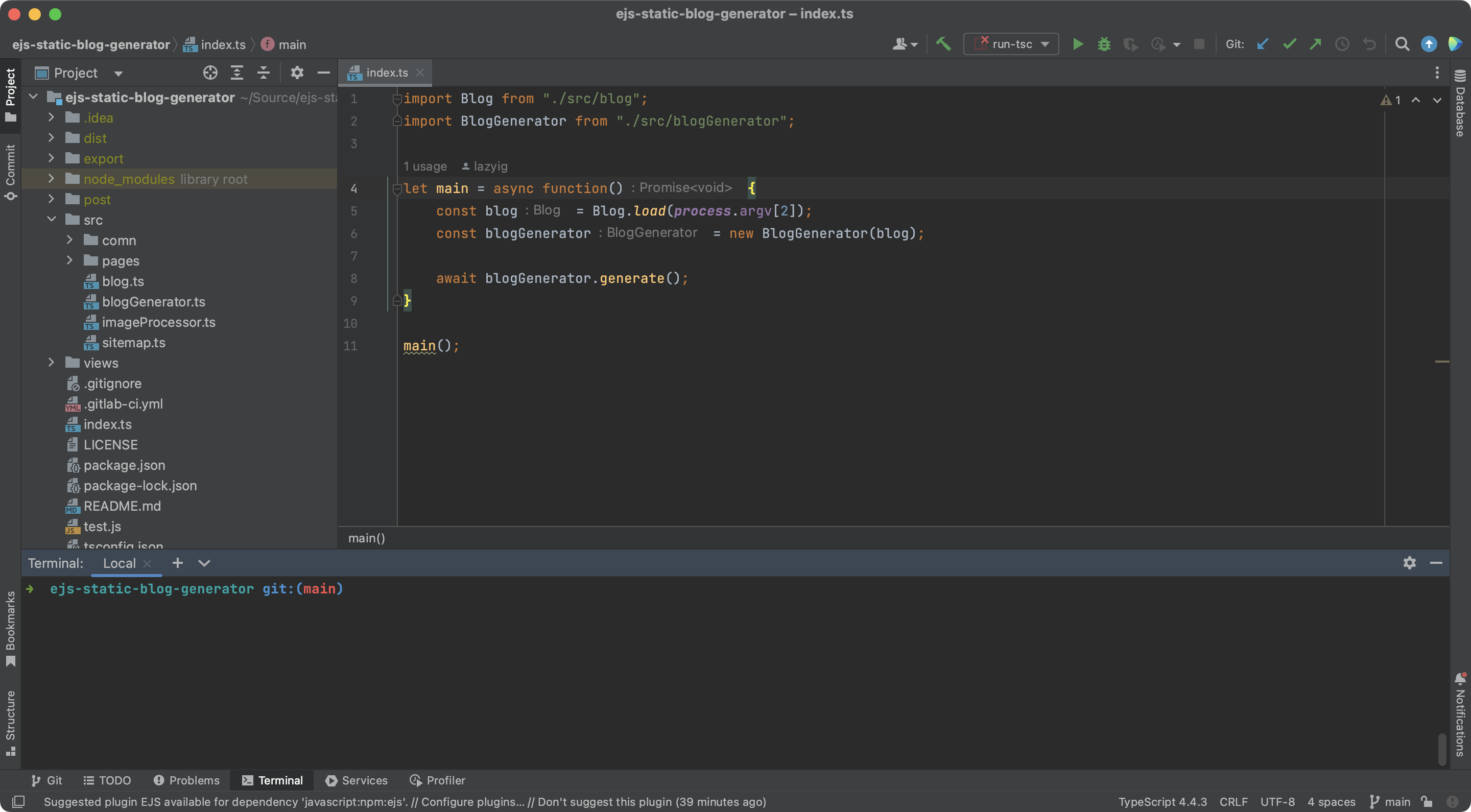Screen dimensions: 1471x812
Task: Click Select Opened File target icon
Action: (210, 73)
